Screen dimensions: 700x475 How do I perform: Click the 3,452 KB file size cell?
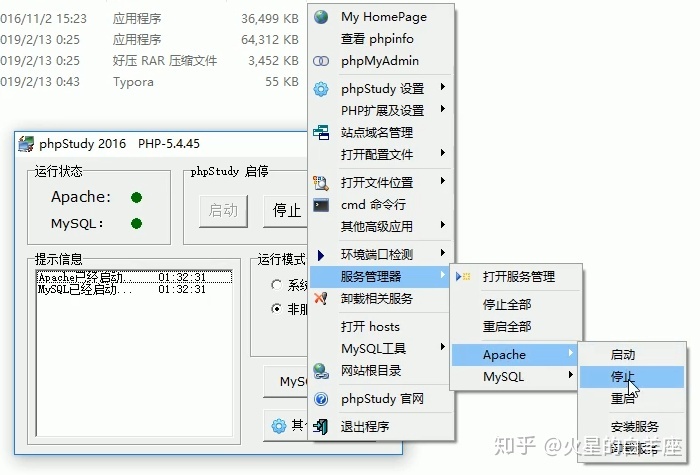(x=273, y=61)
